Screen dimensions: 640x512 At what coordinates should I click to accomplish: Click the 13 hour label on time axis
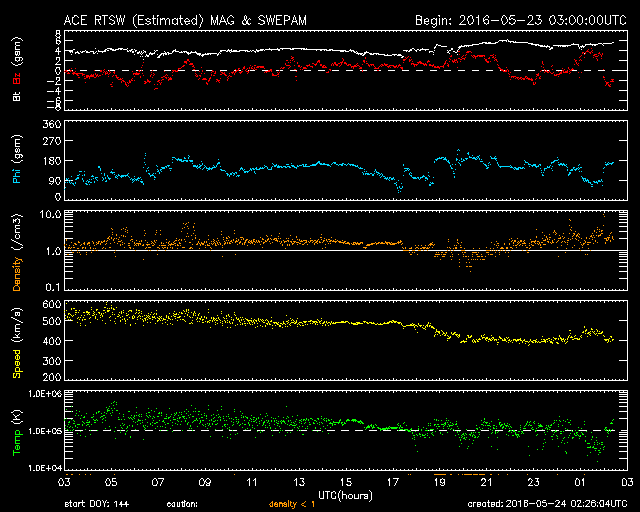point(299,482)
